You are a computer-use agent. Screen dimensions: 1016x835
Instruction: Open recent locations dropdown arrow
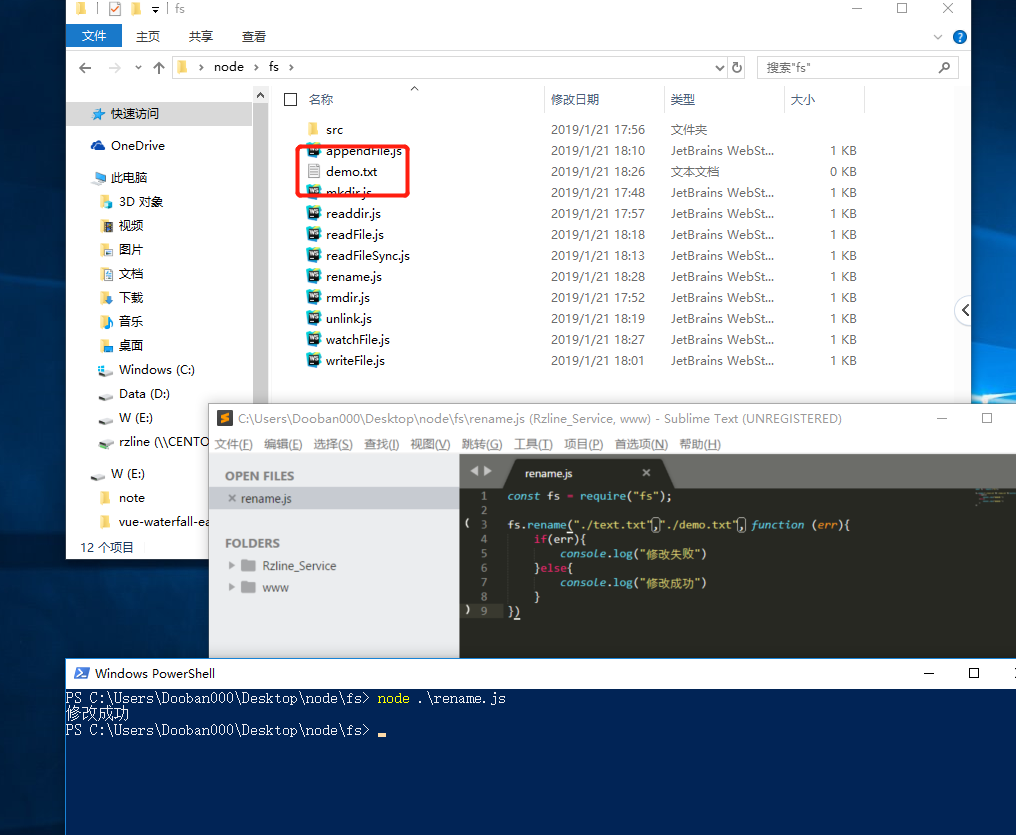pyautogui.click(x=138, y=67)
